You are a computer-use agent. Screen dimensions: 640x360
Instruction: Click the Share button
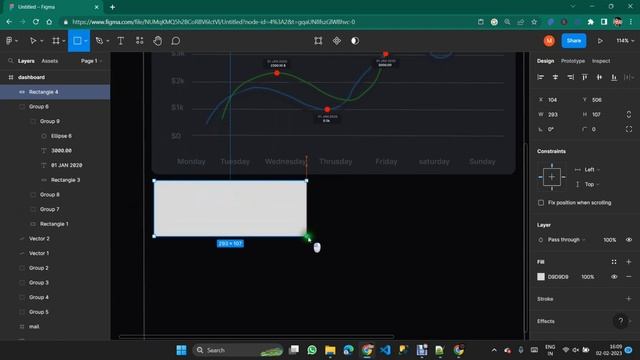point(573,41)
